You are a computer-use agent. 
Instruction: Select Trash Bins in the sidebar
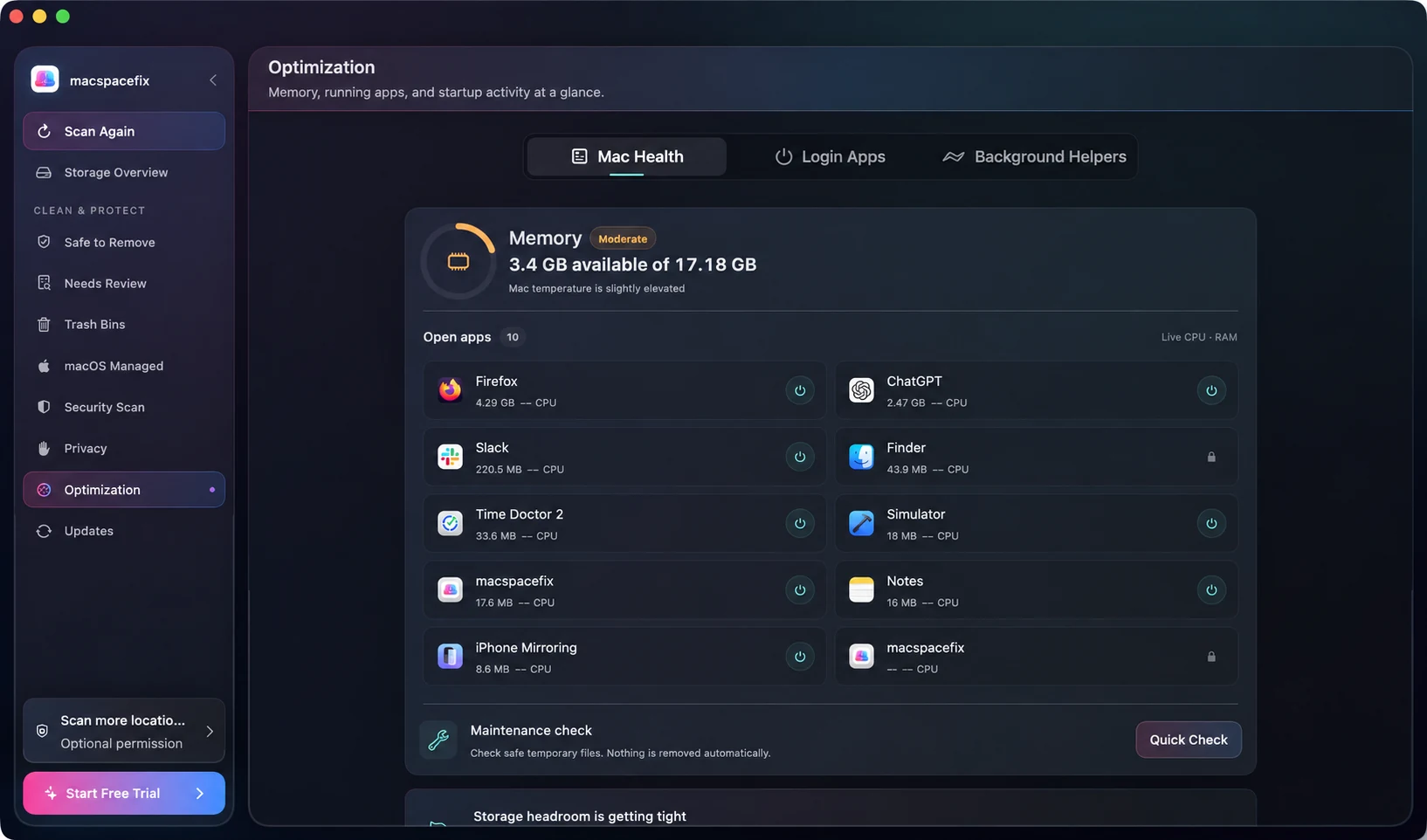(124, 325)
